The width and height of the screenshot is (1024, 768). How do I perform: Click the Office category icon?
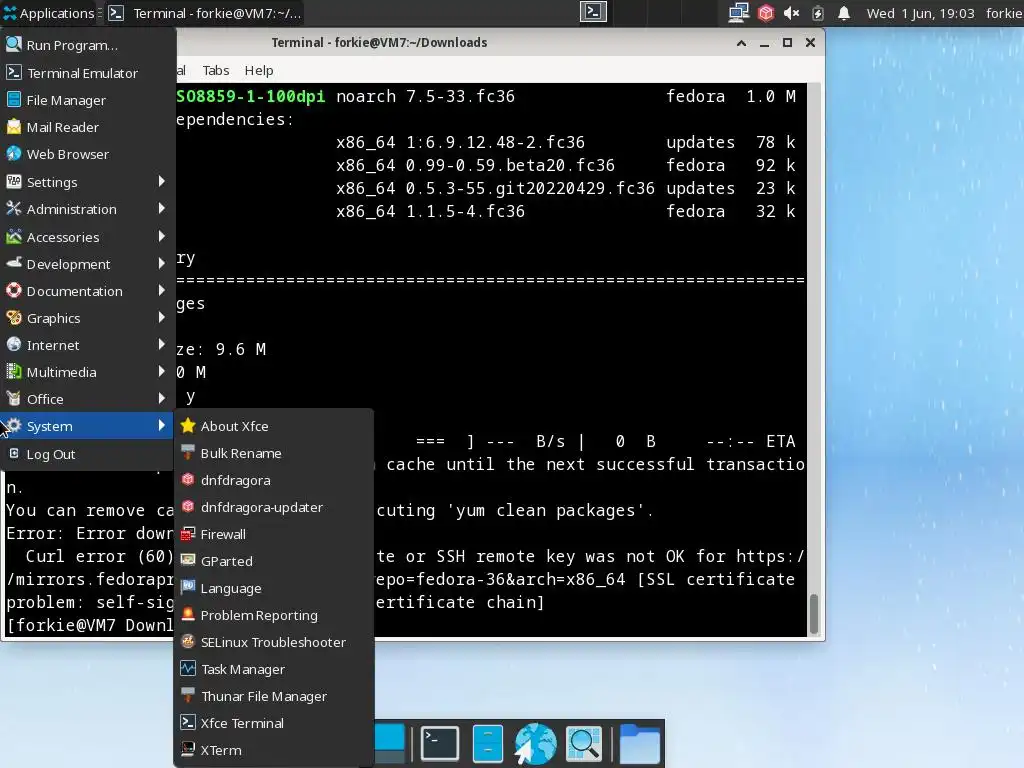[14, 398]
